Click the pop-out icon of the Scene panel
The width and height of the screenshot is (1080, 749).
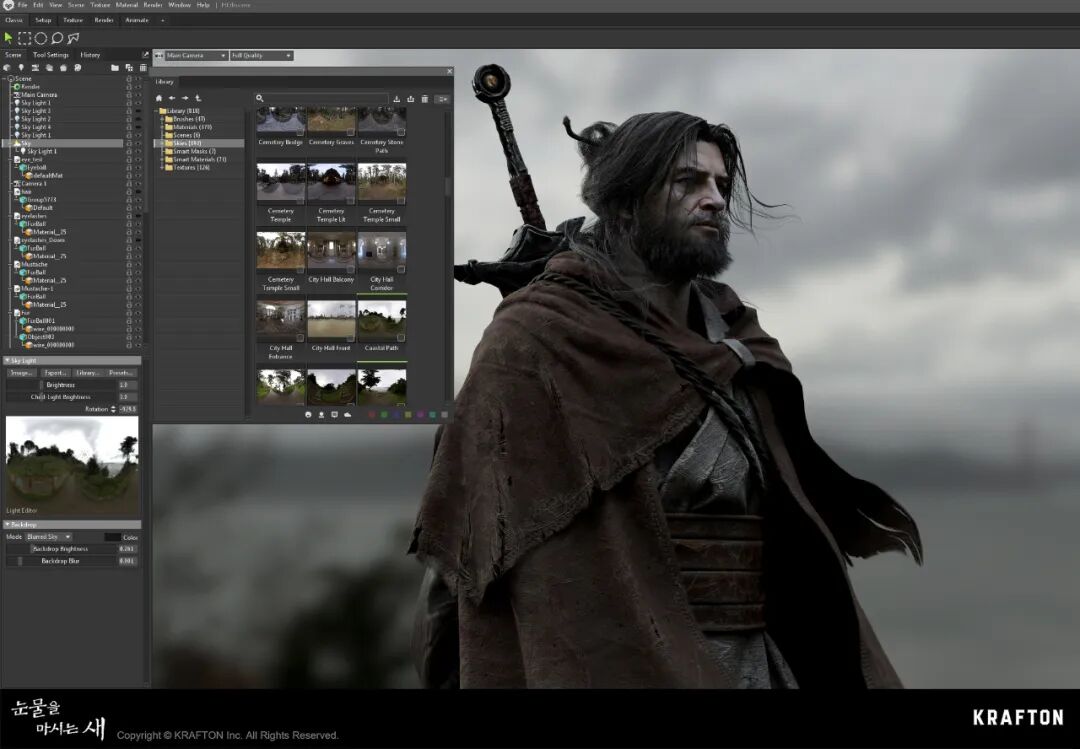[145, 54]
